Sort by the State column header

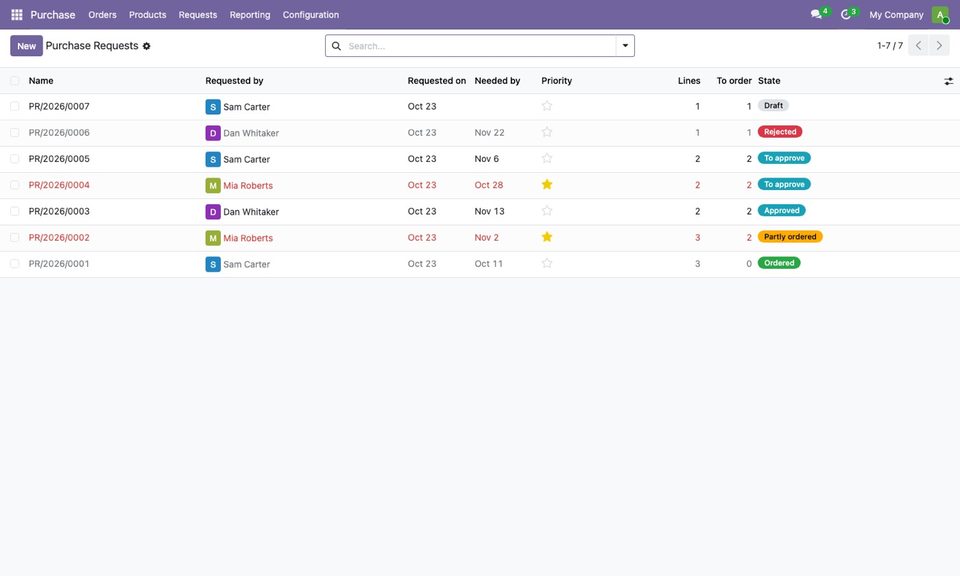(x=769, y=81)
